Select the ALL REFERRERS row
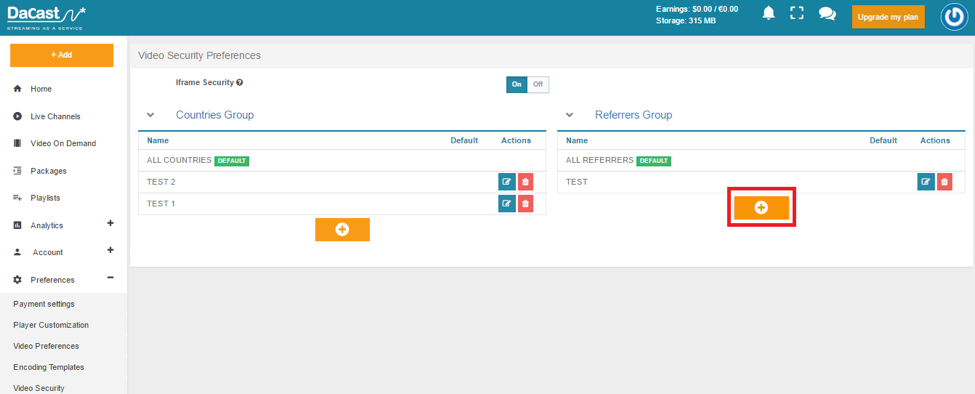 click(x=761, y=160)
